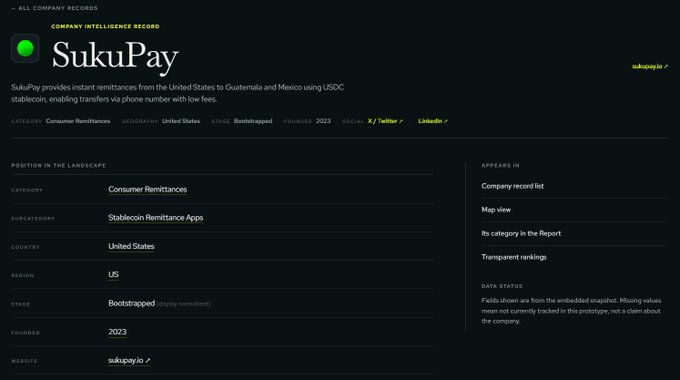This screenshot has width=680, height=380.
Task: Open the Transparent rankings page
Action: [x=514, y=257]
